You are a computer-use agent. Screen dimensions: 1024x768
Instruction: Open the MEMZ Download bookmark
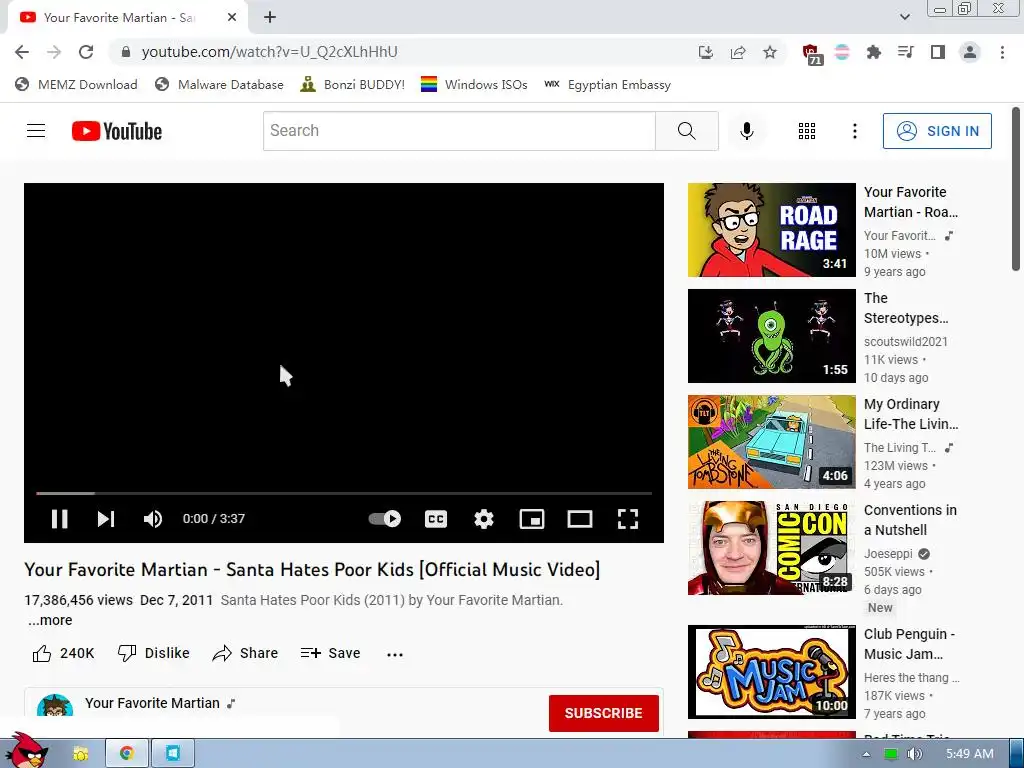tap(76, 84)
